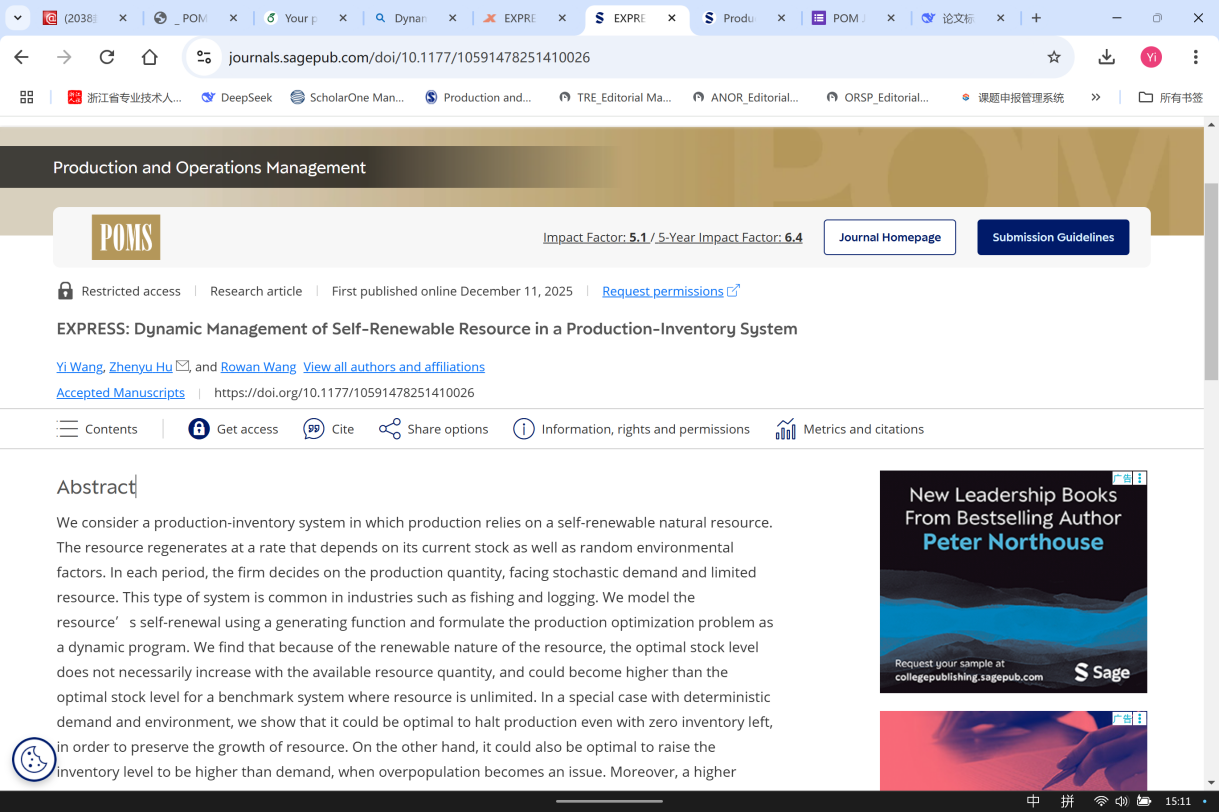Open Metrics and citations chart icon
This screenshot has height=812, width=1219.
point(786,429)
